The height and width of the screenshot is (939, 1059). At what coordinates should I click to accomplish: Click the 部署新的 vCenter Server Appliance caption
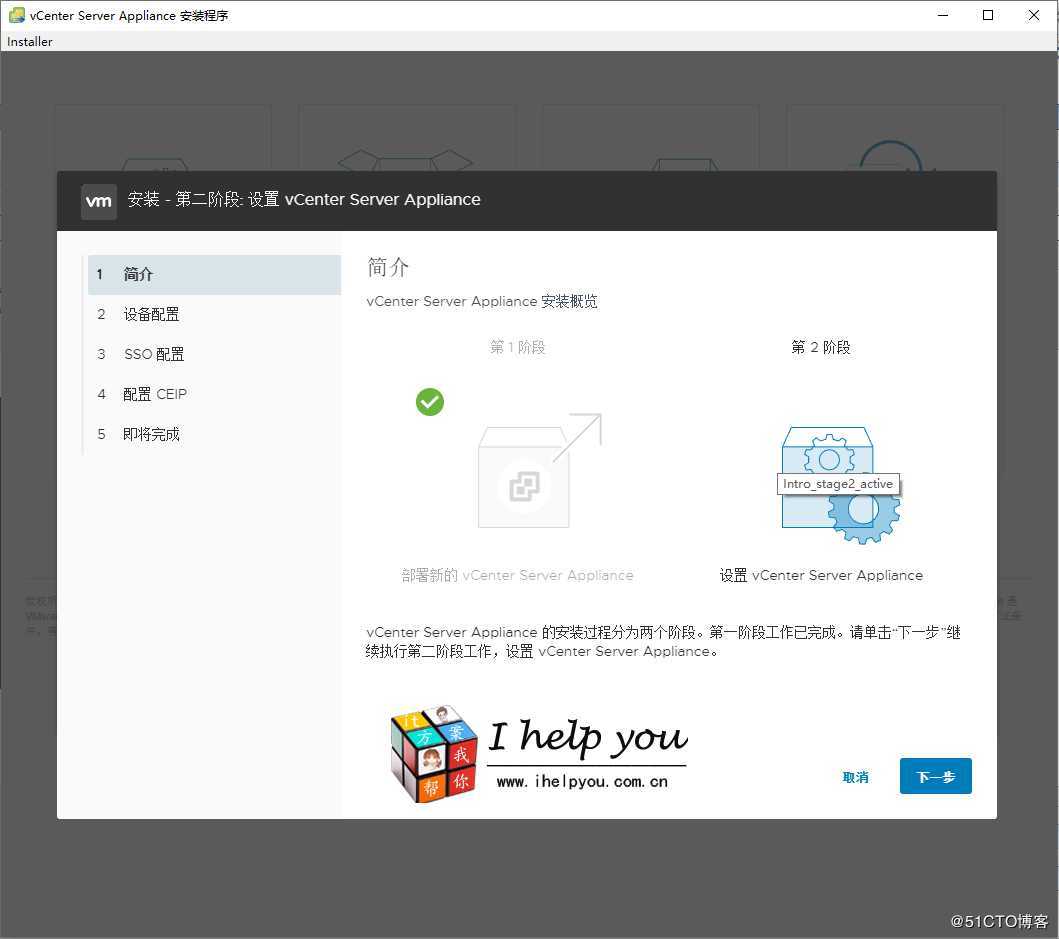pyautogui.click(x=517, y=576)
